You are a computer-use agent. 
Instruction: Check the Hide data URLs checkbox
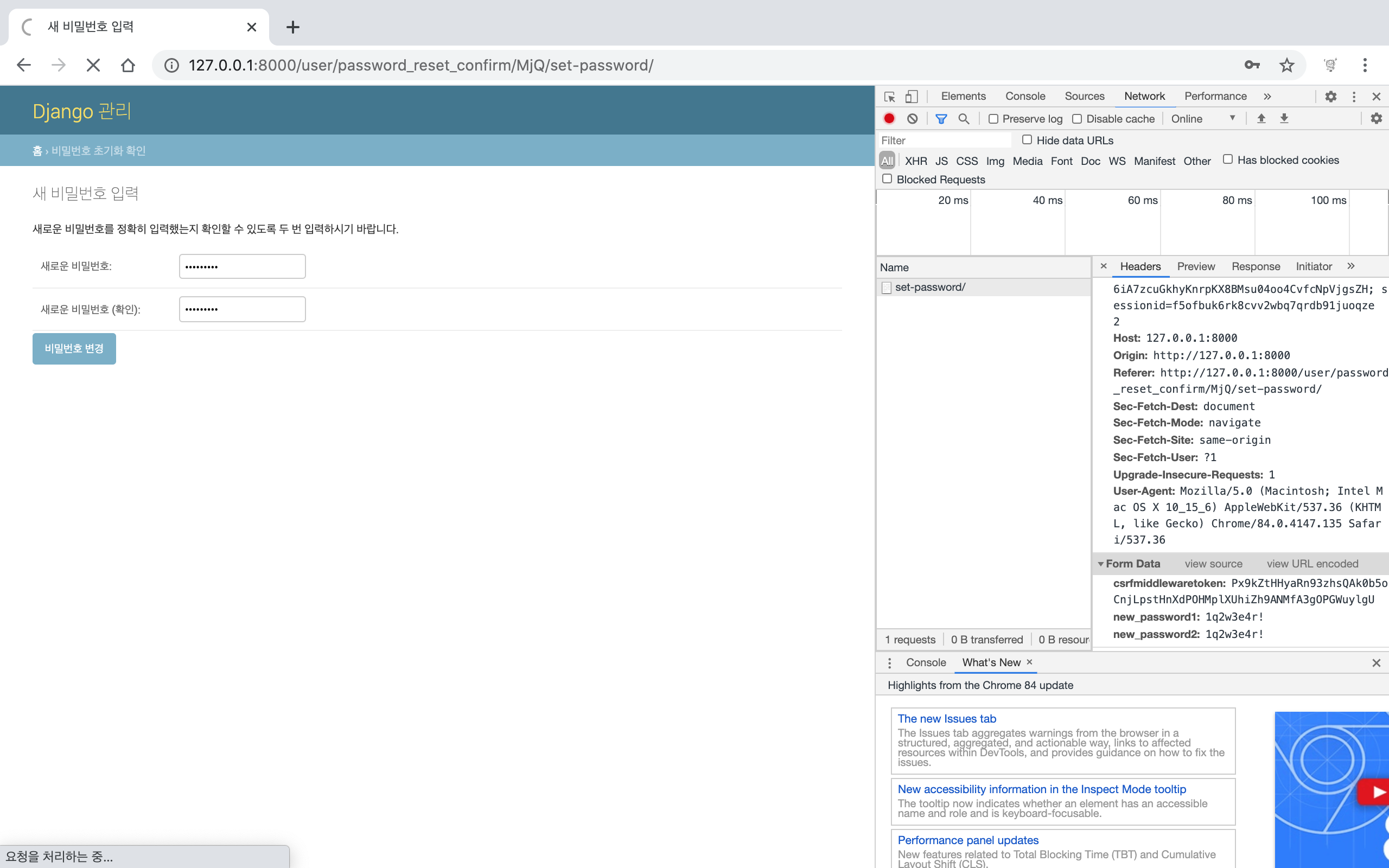click(1027, 139)
